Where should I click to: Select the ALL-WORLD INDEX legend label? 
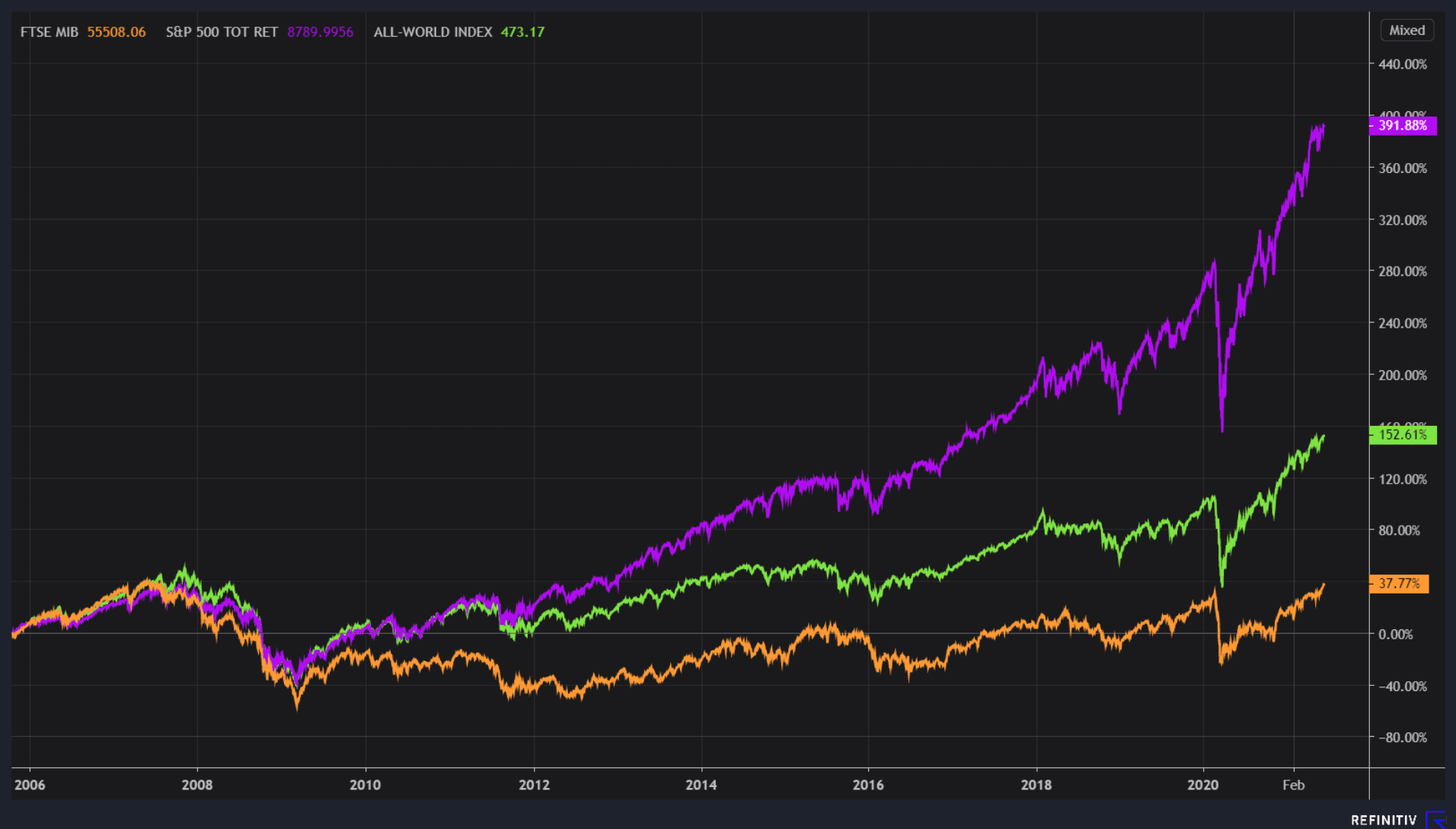[433, 32]
